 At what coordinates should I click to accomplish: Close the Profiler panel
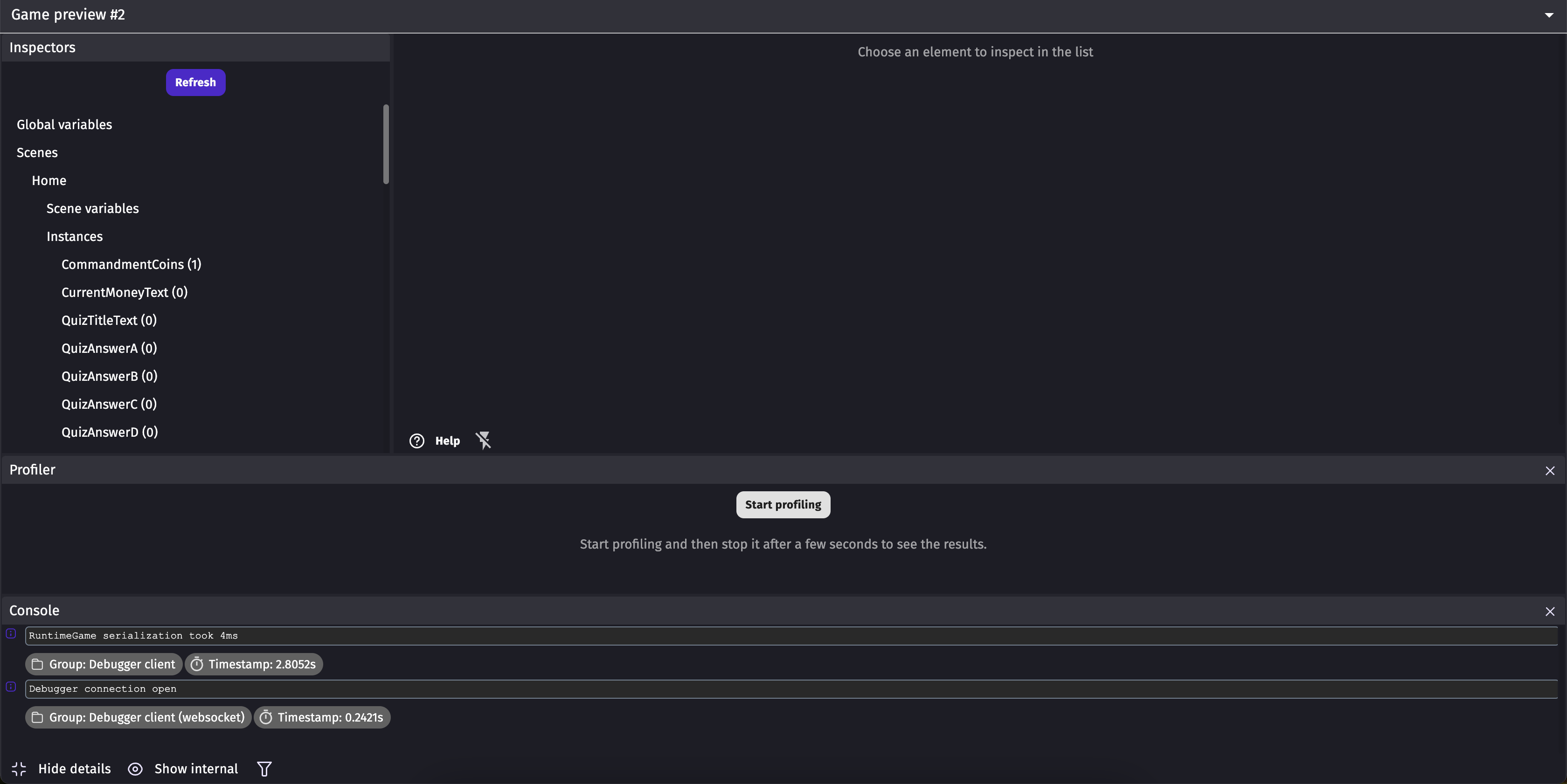click(1550, 470)
